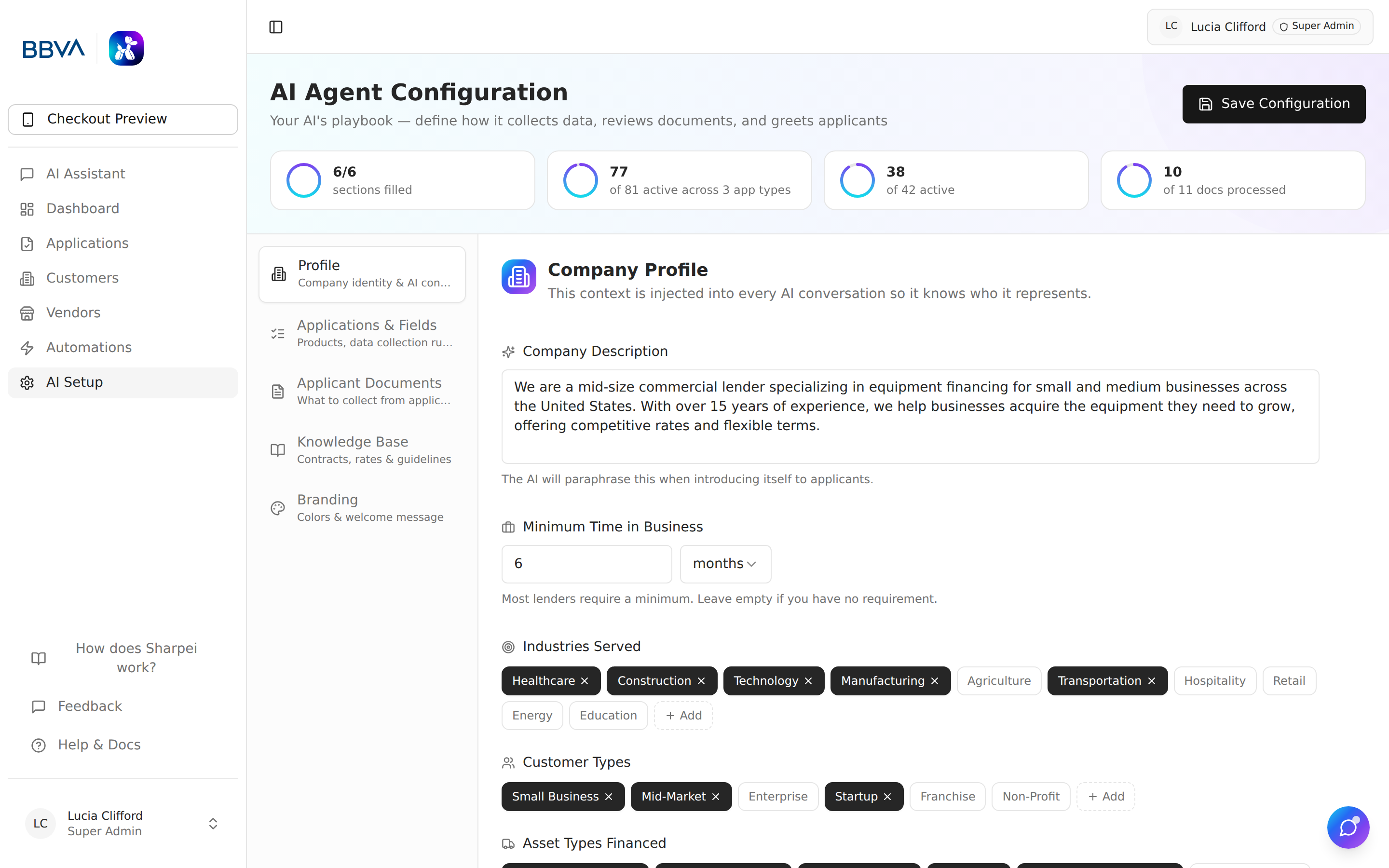The height and width of the screenshot is (868, 1389).
Task: Click the Company Description text area
Action: pyautogui.click(x=910, y=416)
